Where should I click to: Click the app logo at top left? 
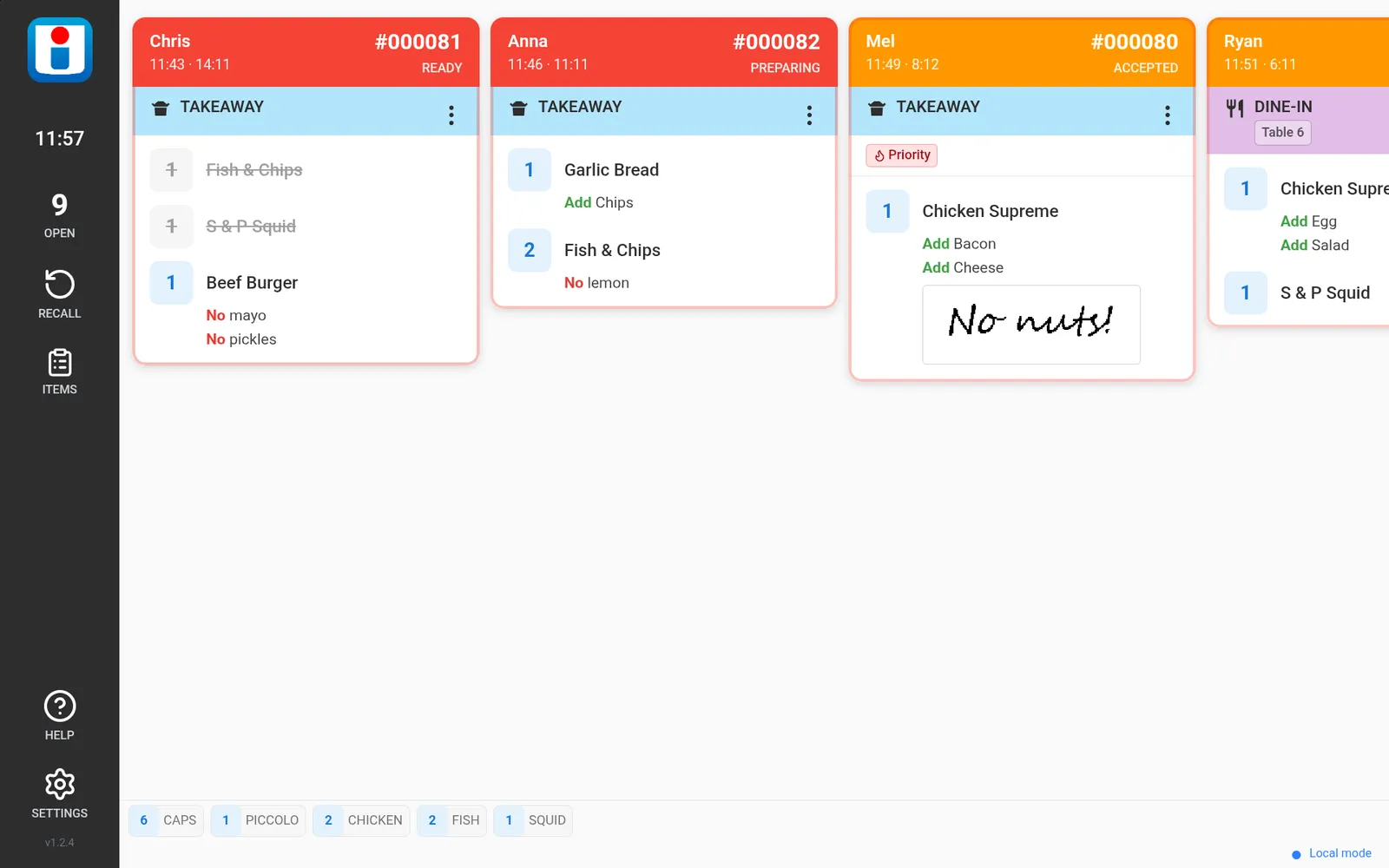pyautogui.click(x=60, y=50)
